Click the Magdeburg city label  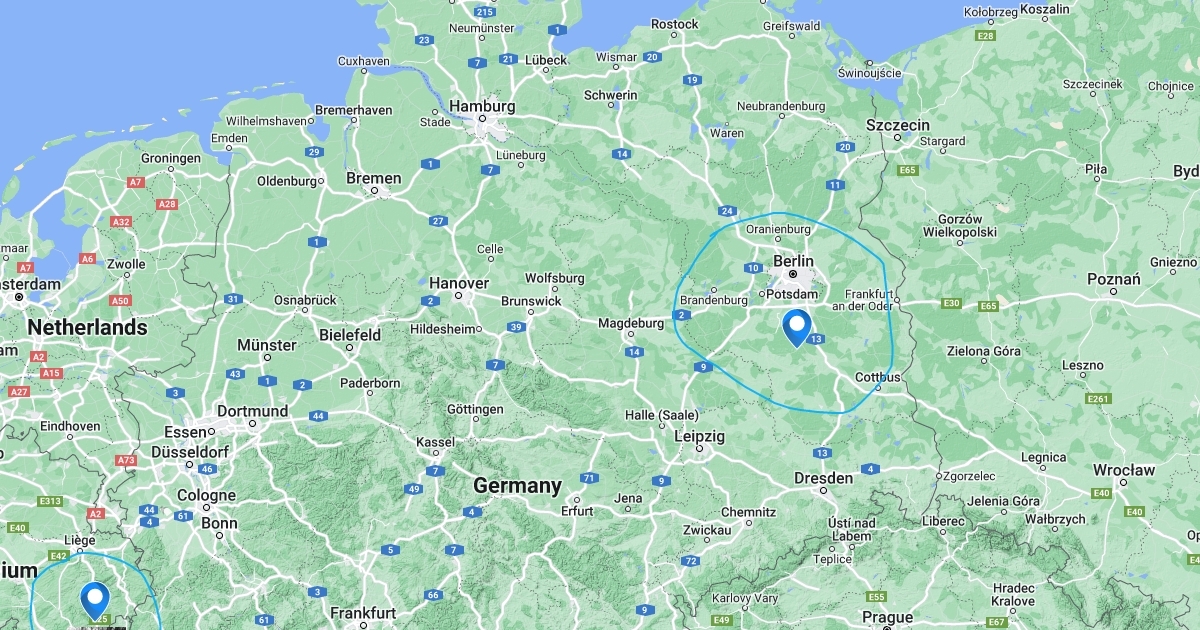click(x=631, y=323)
